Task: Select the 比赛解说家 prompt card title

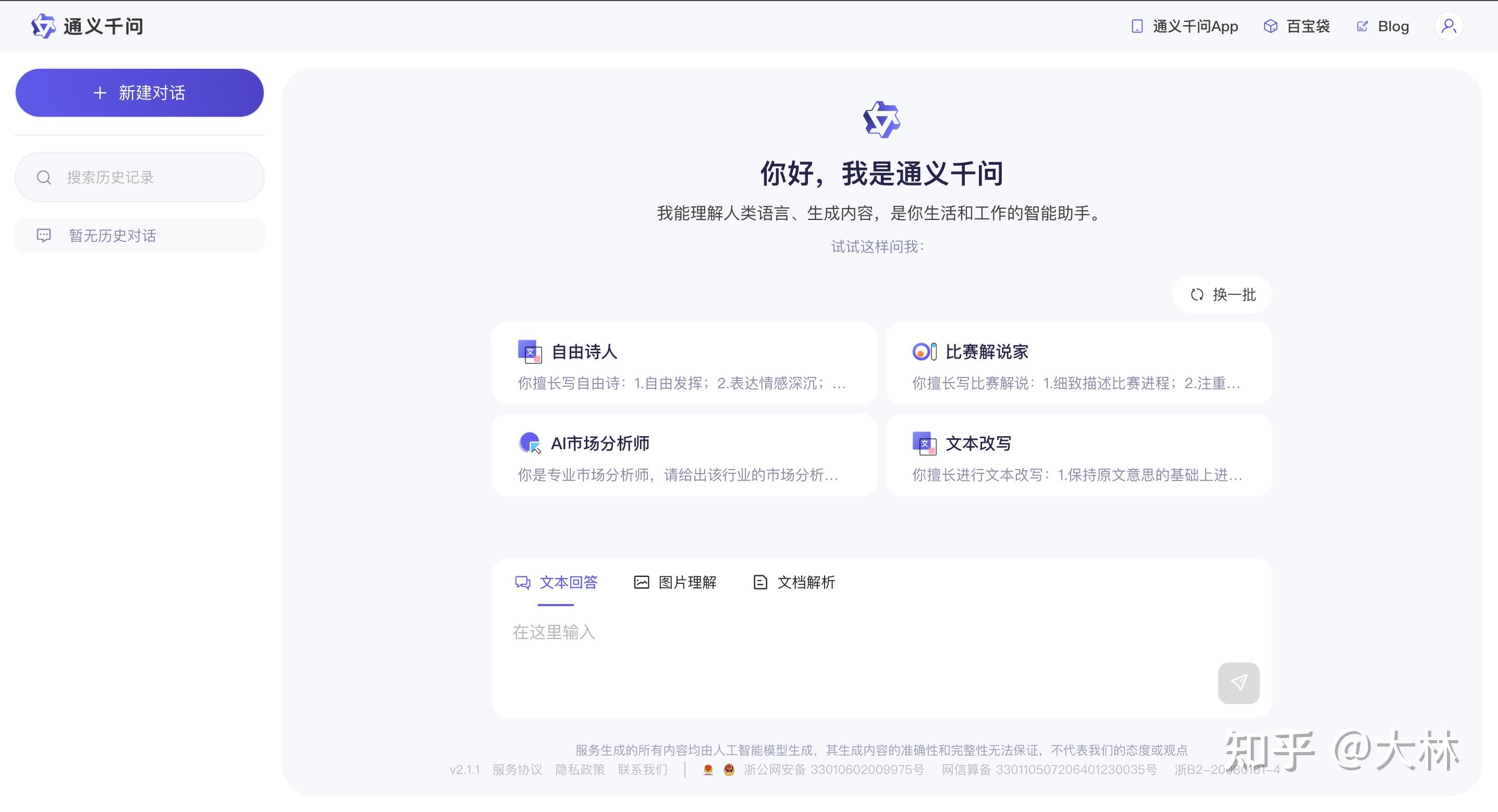Action: pos(987,352)
